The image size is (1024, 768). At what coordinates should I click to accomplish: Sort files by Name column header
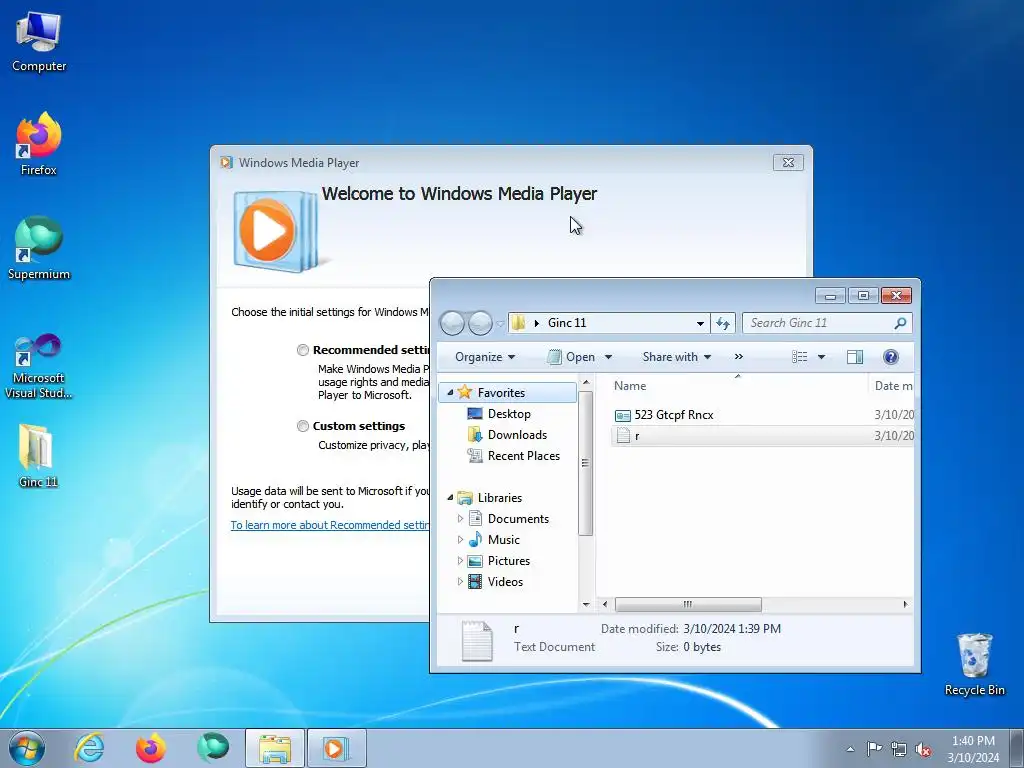737,385
